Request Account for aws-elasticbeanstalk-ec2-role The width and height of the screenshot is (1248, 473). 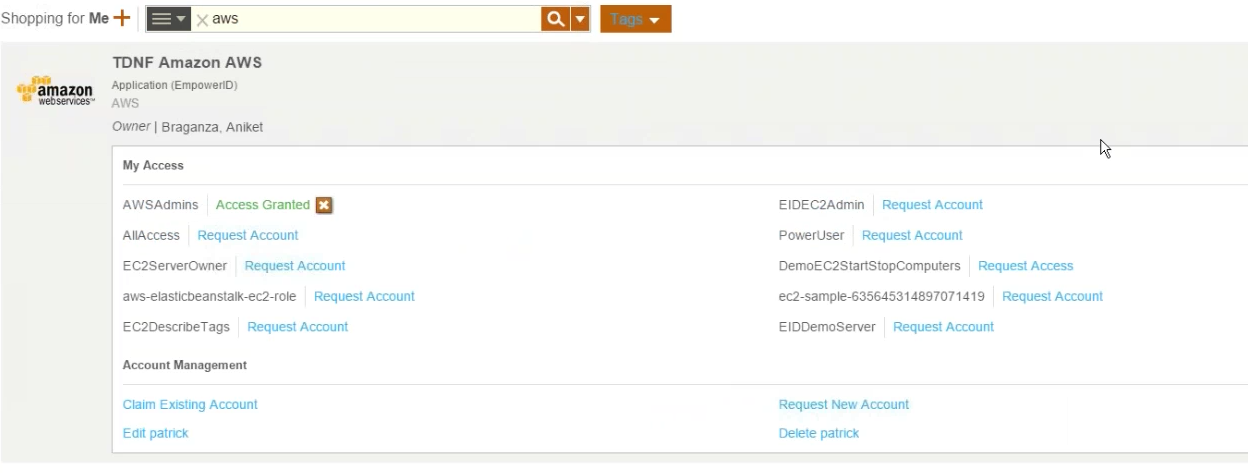click(364, 296)
